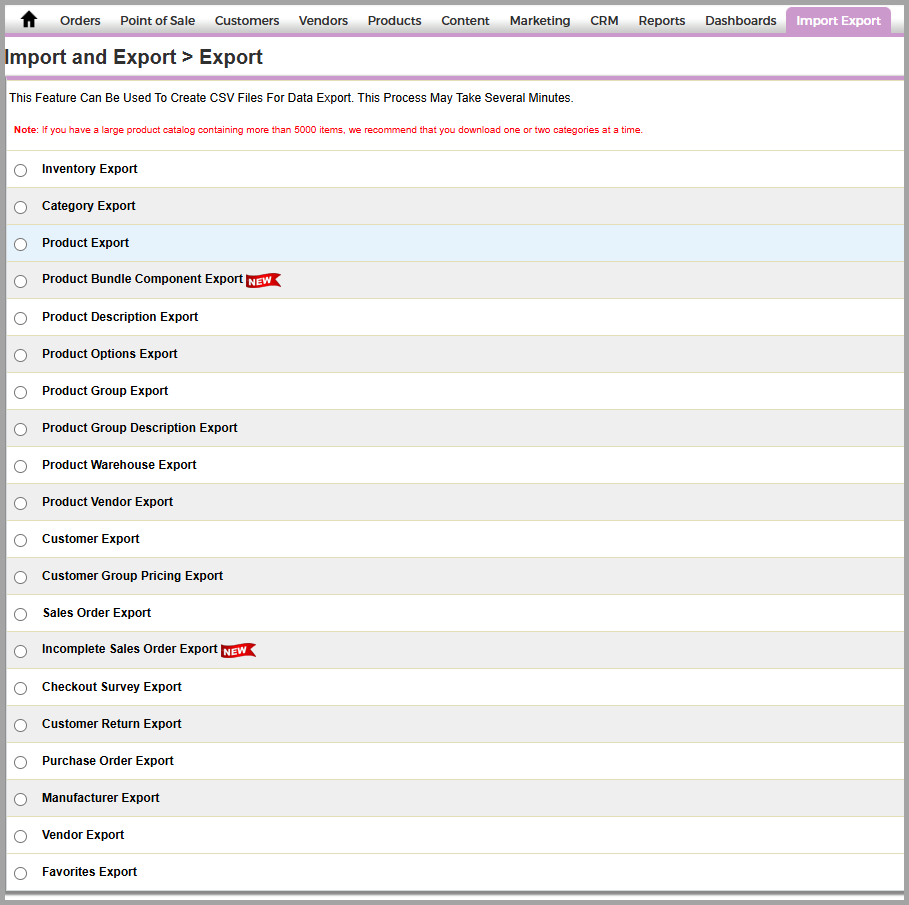Viewport: 909px width, 905px height.
Task: Select Category Export radio button
Action: (20, 208)
